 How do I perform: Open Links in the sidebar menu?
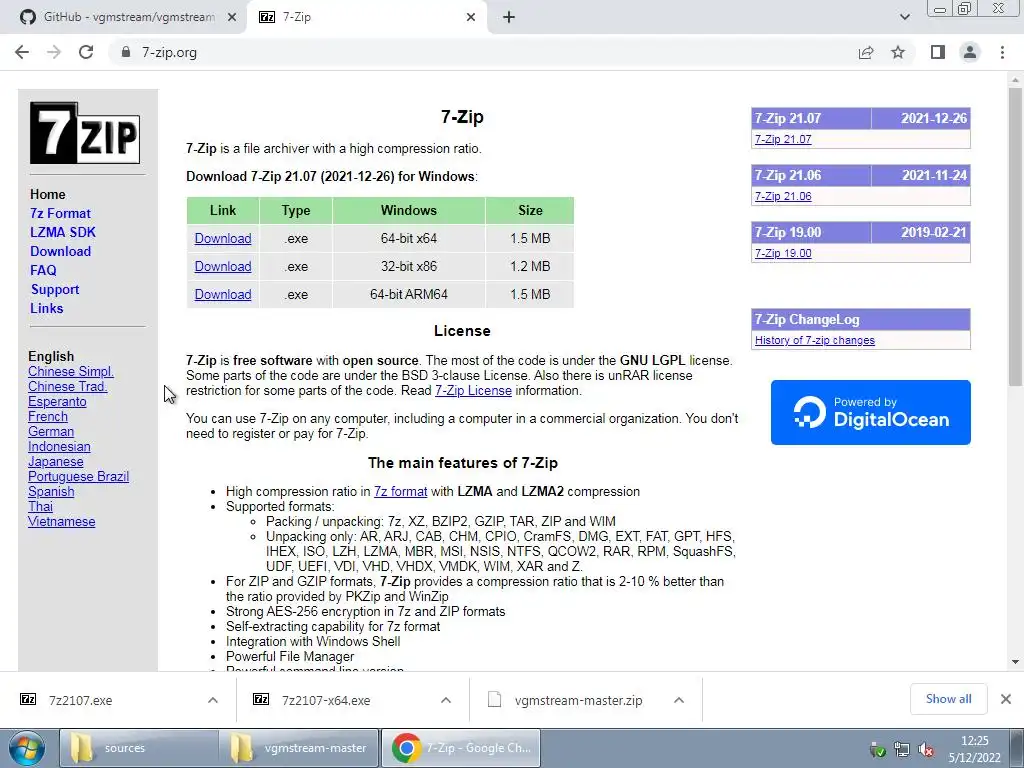46,308
